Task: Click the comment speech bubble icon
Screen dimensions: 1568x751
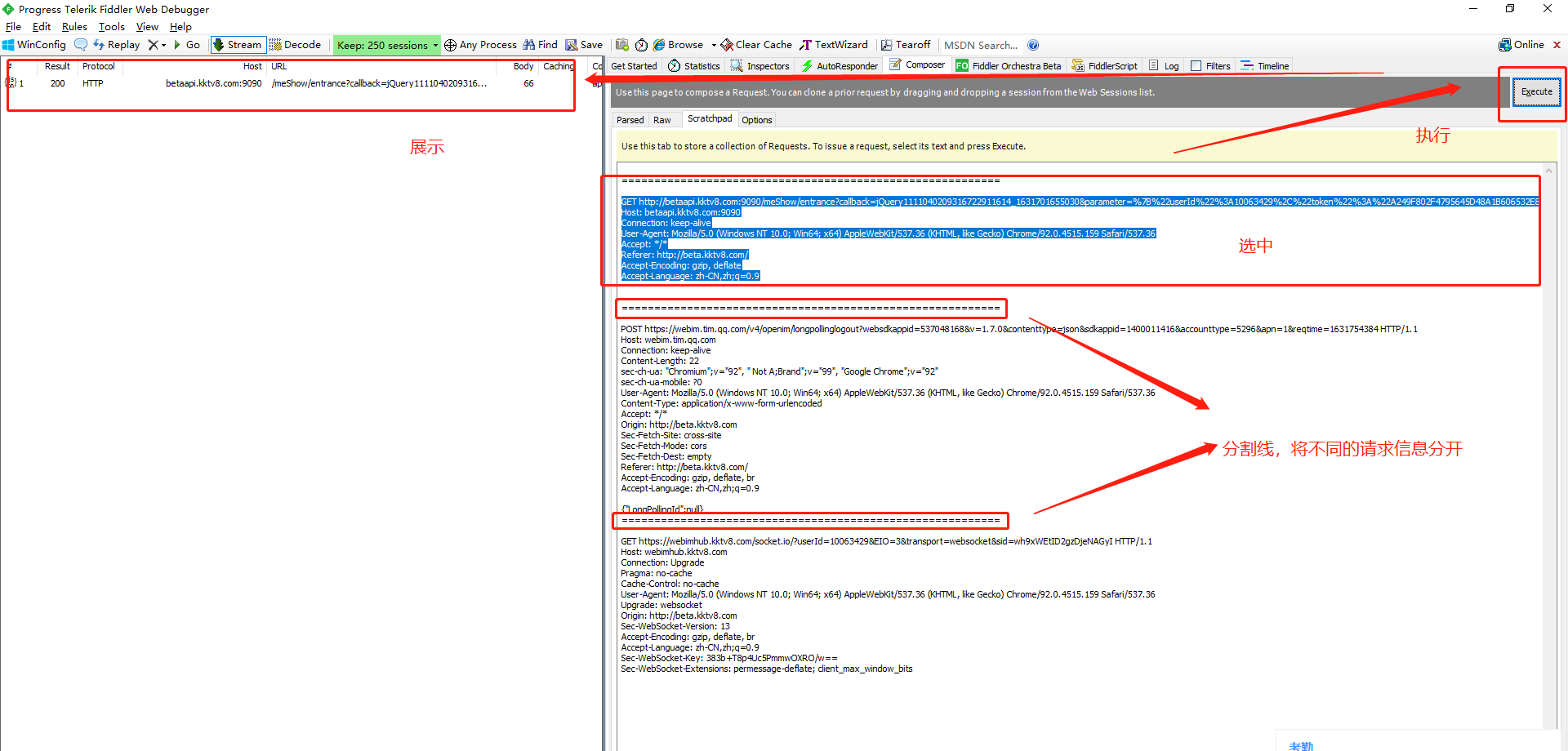Action: click(x=81, y=45)
